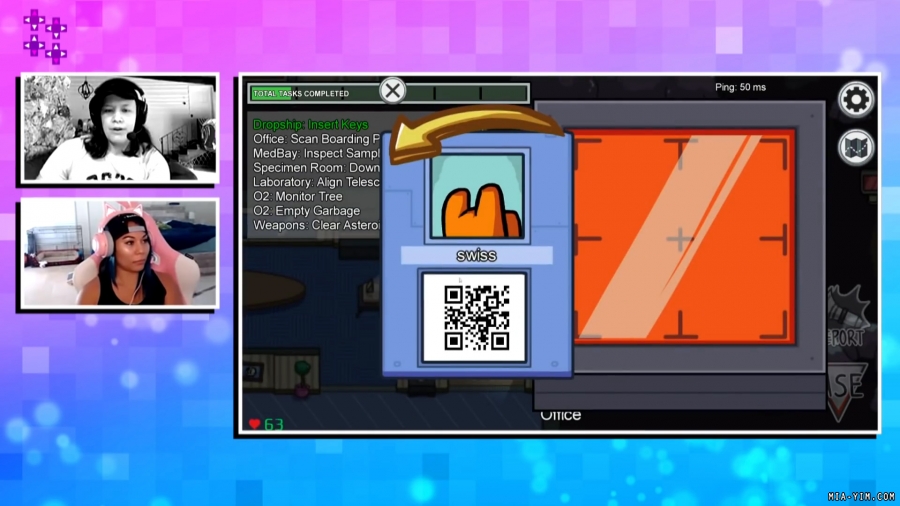Select the Weapons: Clear Asteroids task

pyautogui.click(x=316, y=225)
